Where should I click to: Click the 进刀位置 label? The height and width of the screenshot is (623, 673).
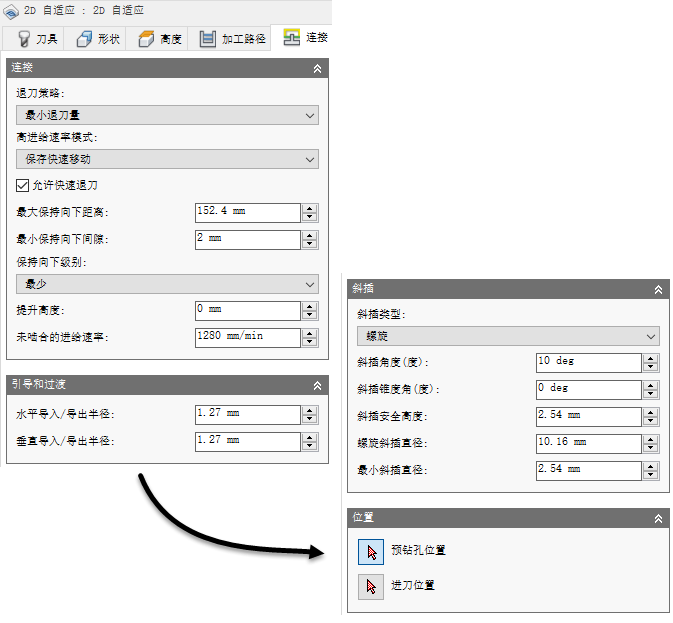[x=412, y=586]
